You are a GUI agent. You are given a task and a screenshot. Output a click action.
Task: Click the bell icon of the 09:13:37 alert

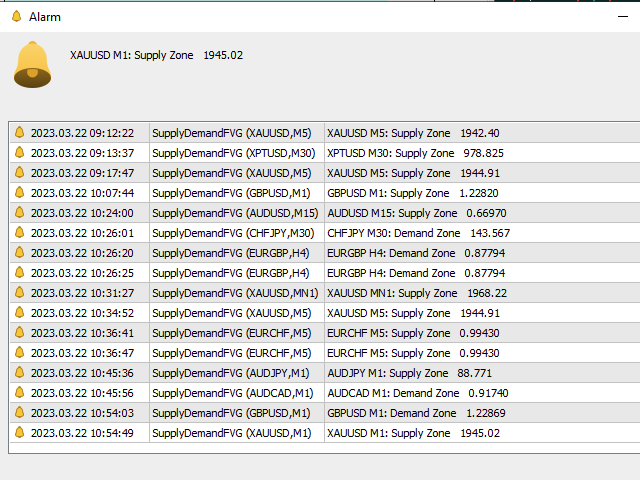(19, 153)
